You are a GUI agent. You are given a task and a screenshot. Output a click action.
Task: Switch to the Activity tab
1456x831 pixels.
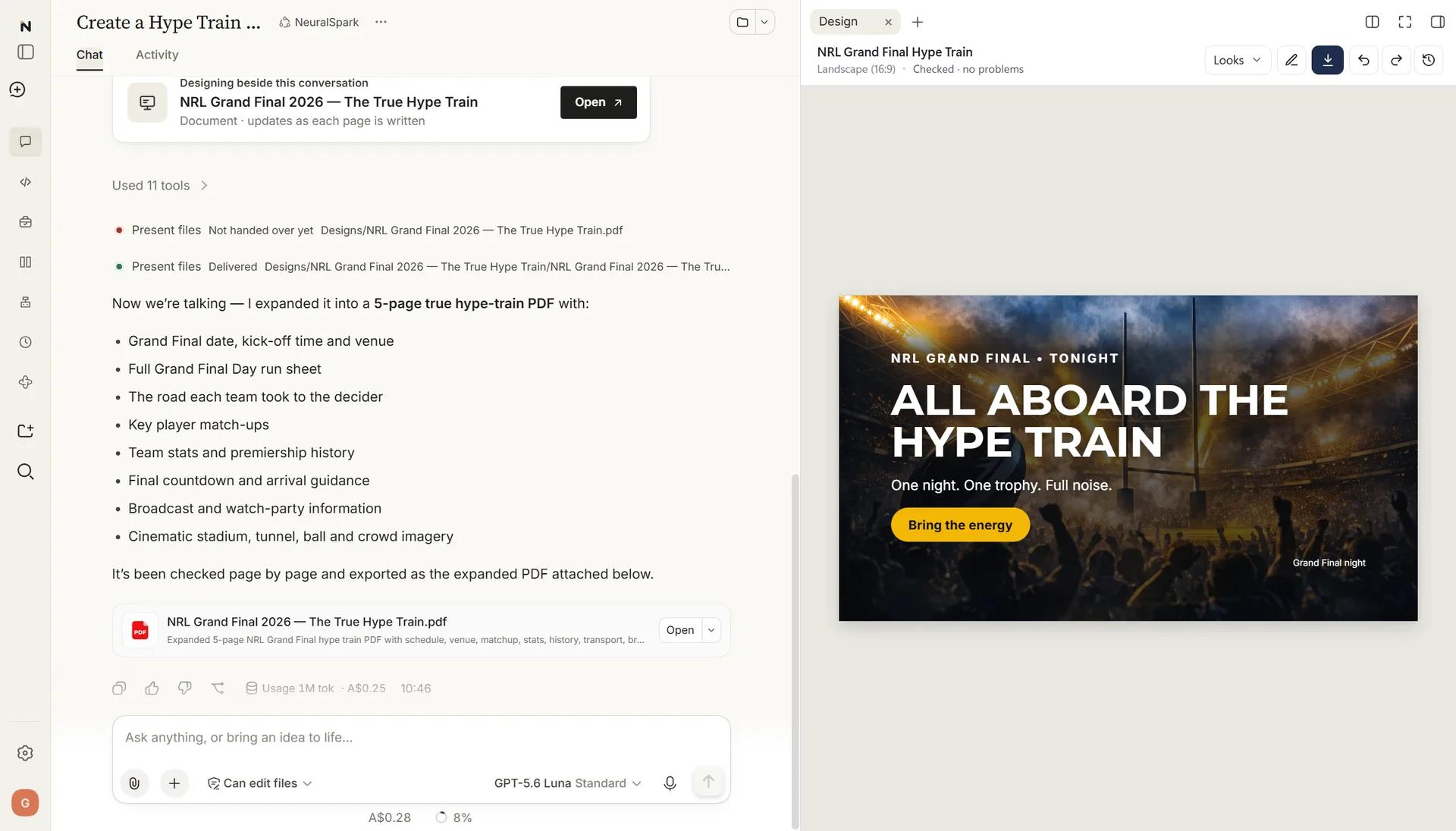(157, 55)
